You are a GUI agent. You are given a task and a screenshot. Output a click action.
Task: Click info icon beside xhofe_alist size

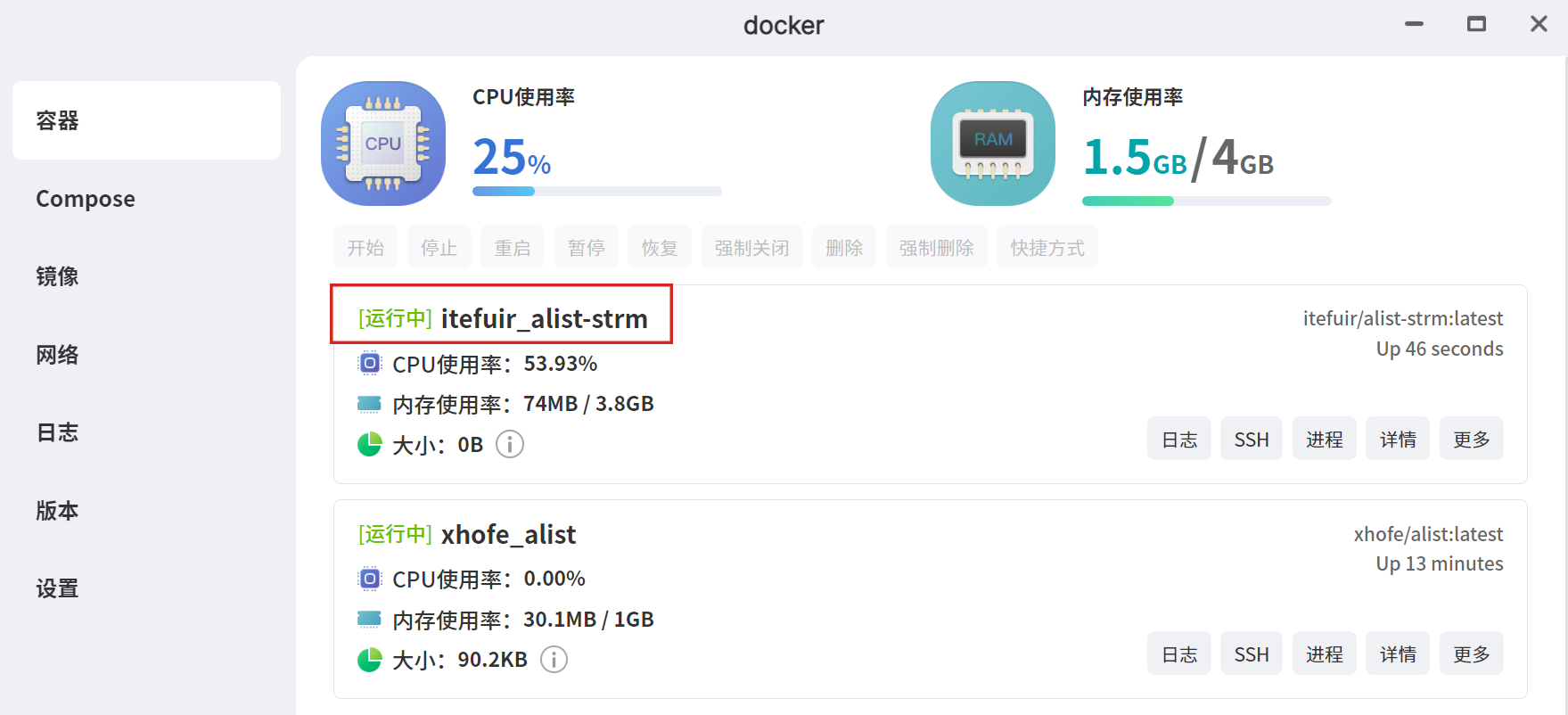pyautogui.click(x=554, y=660)
